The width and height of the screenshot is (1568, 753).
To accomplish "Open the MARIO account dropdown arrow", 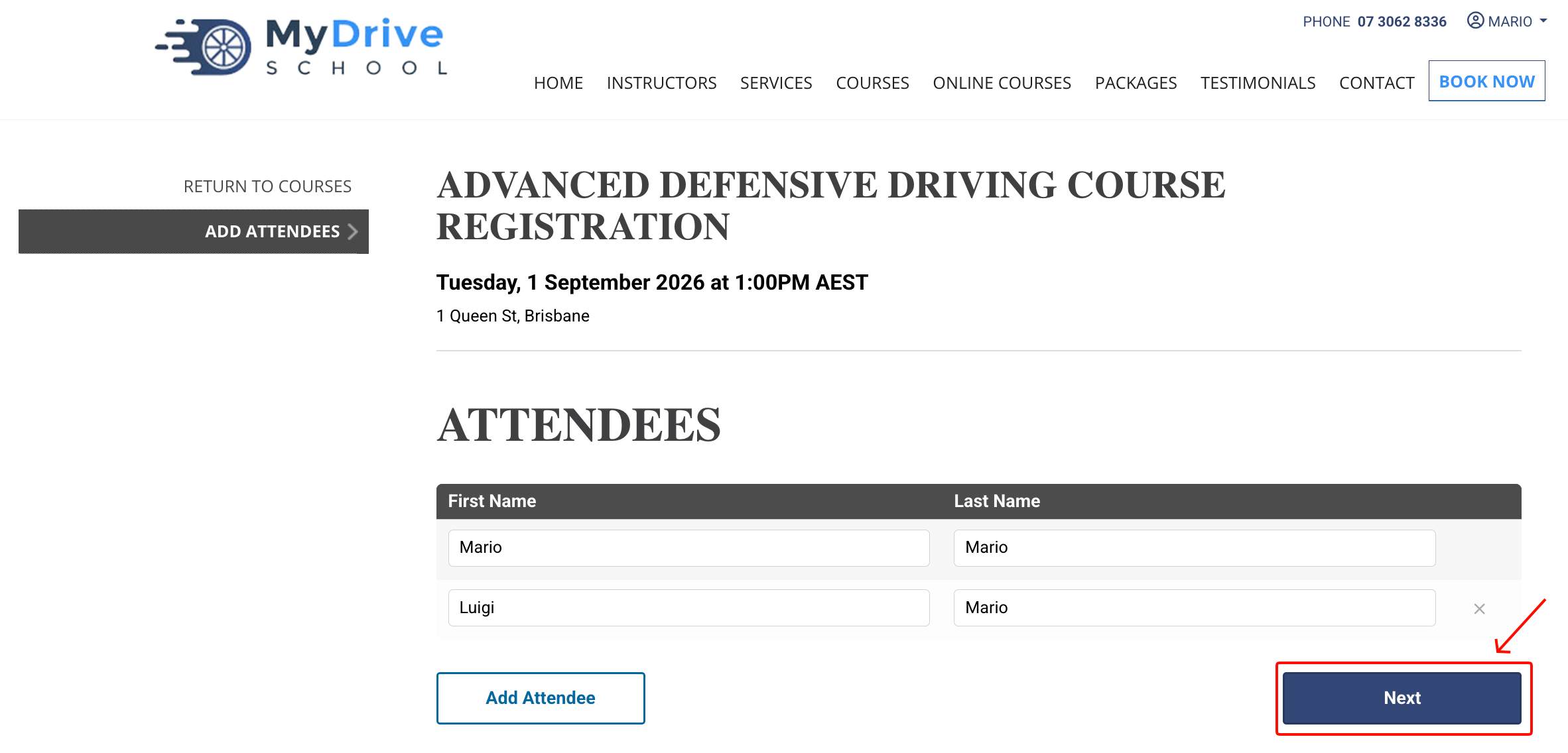I will pyautogui.click(x=1543, y=21).
